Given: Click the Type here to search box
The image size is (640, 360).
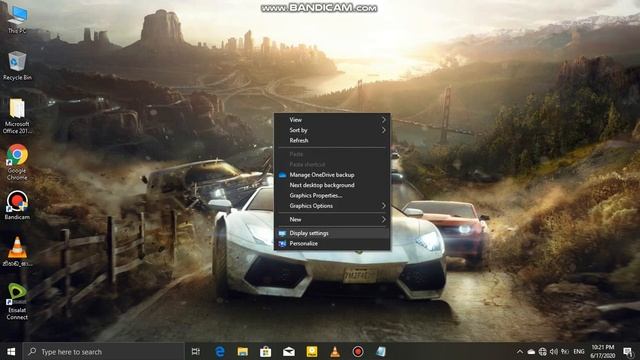Looking at the screenshot, I should pyautogui.click(x=104, y=351).
